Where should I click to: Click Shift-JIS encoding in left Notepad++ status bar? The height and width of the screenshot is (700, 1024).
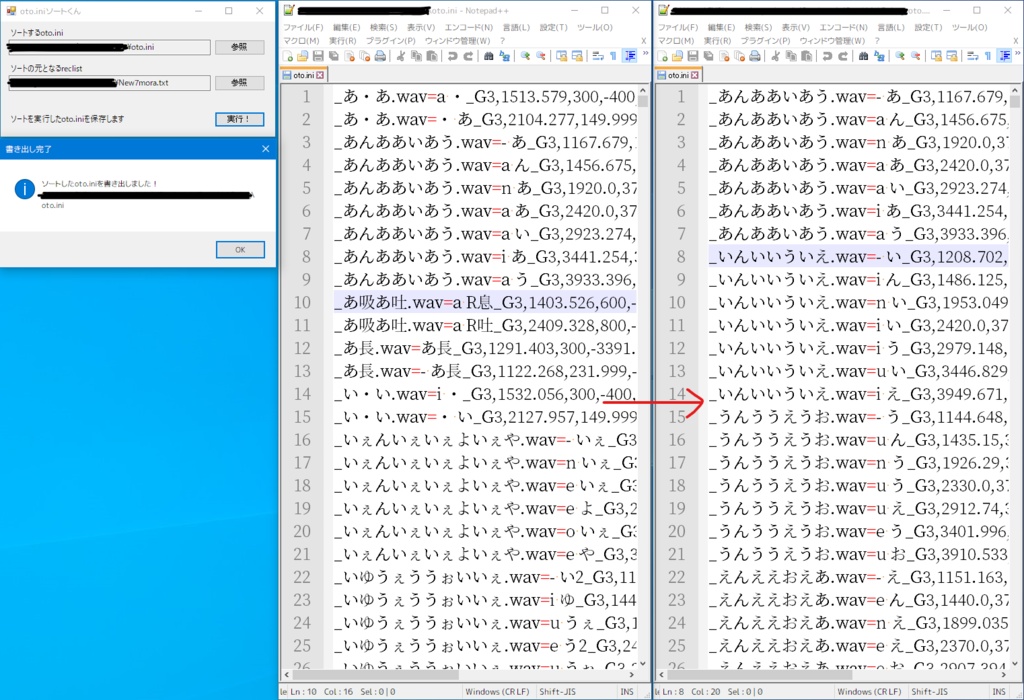tap(557, 692)
